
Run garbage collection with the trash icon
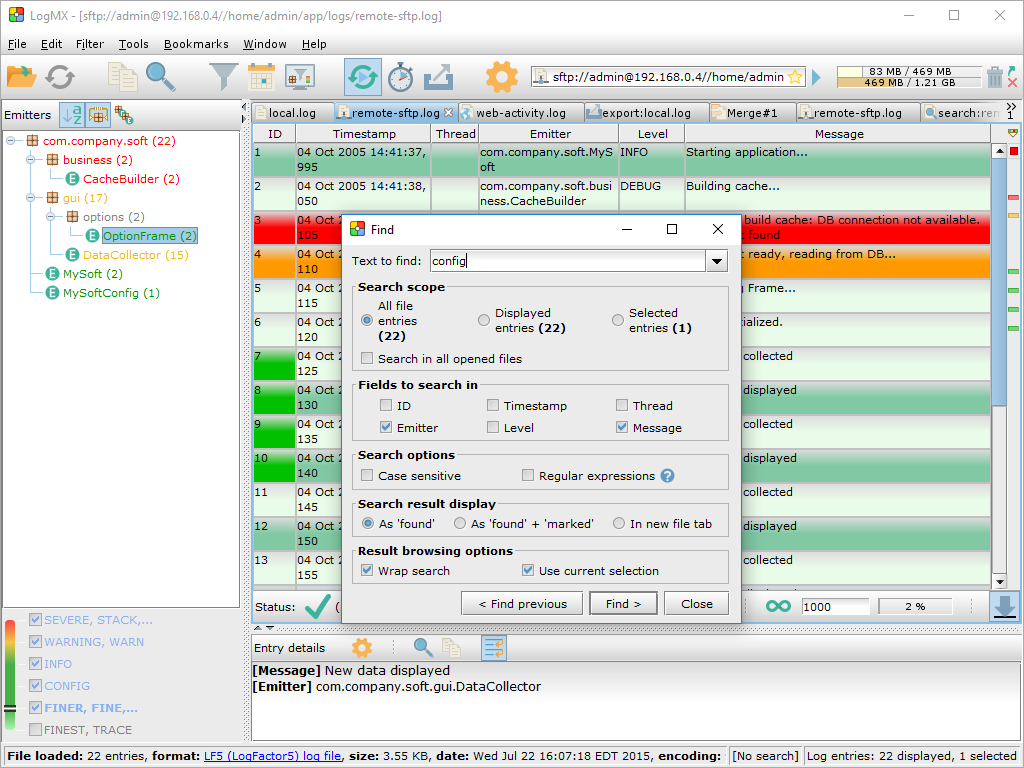(x=995, y=77)
